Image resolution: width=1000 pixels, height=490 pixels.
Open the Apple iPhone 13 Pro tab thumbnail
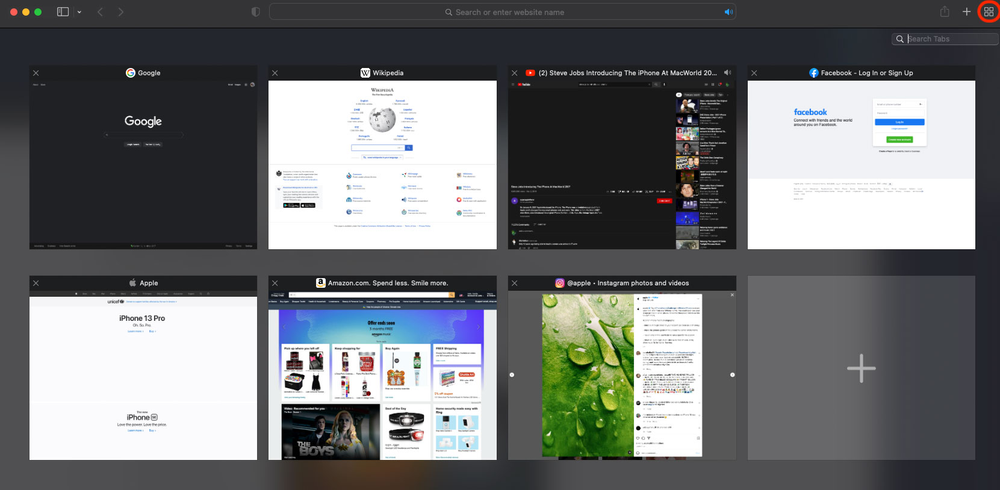tap(143, 375)
